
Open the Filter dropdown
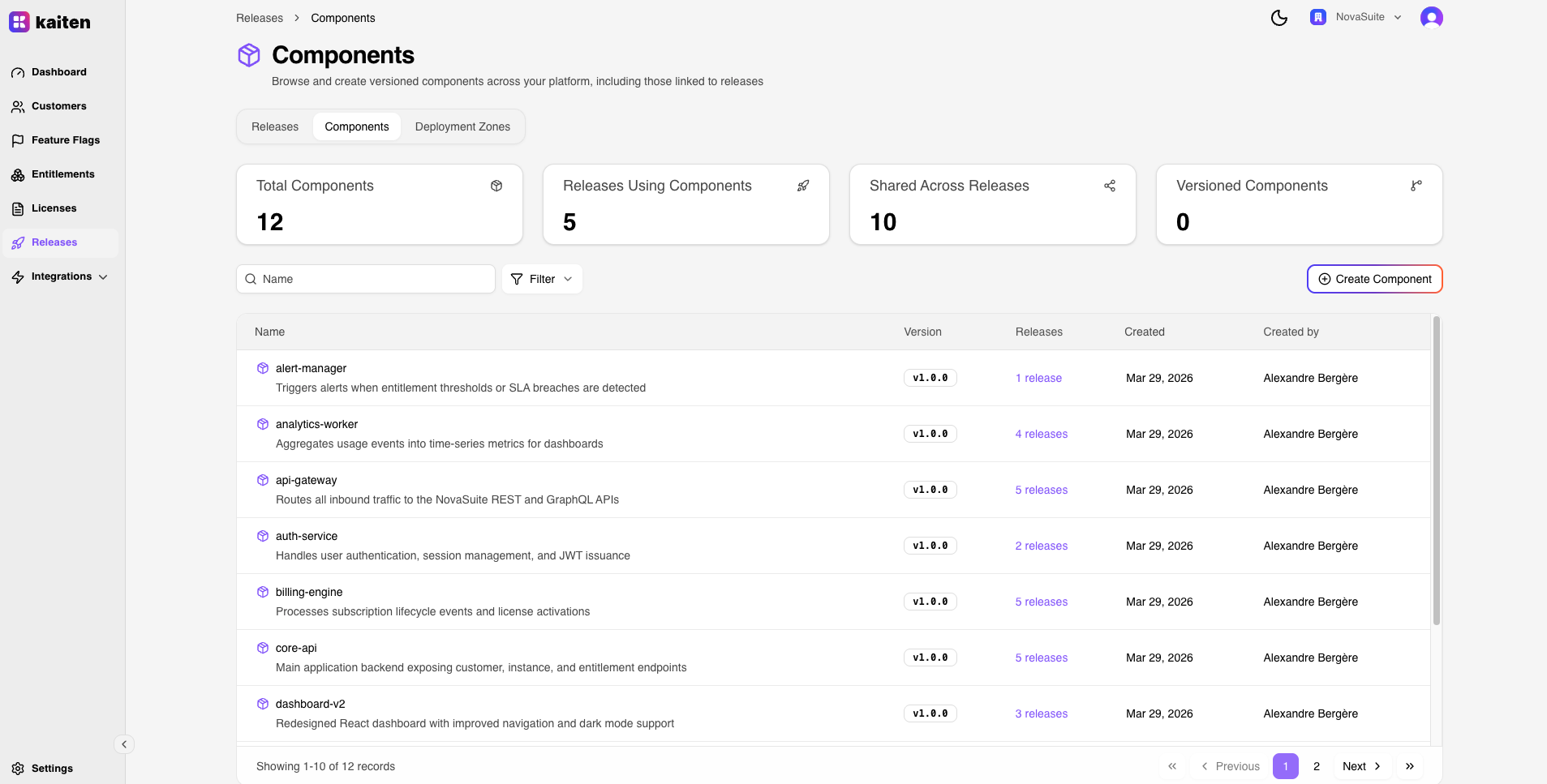542,279
